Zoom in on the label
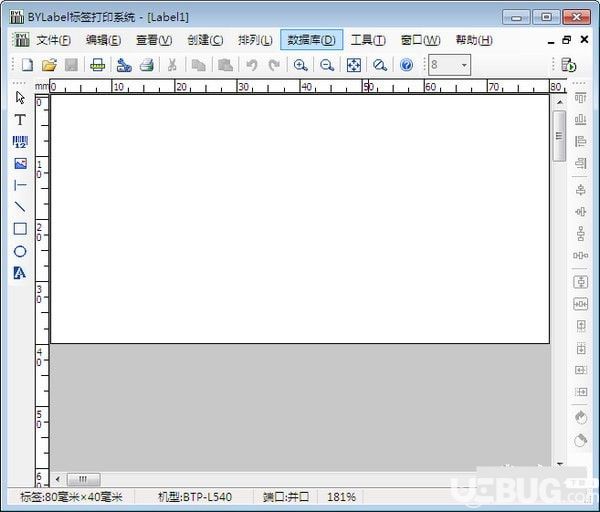Screen dimensions: 600x512 [300, 65]
